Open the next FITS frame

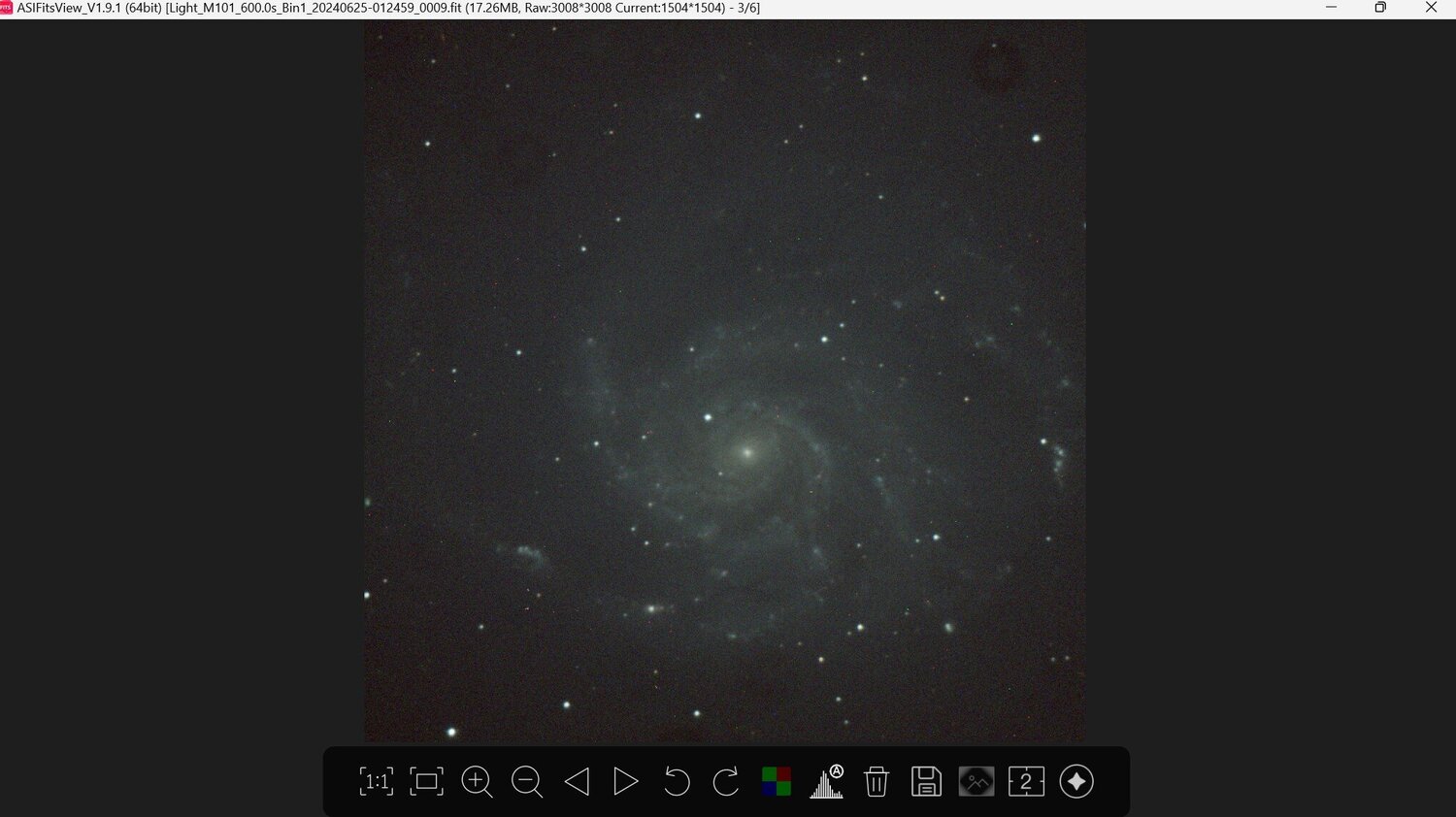coord(626,782)
